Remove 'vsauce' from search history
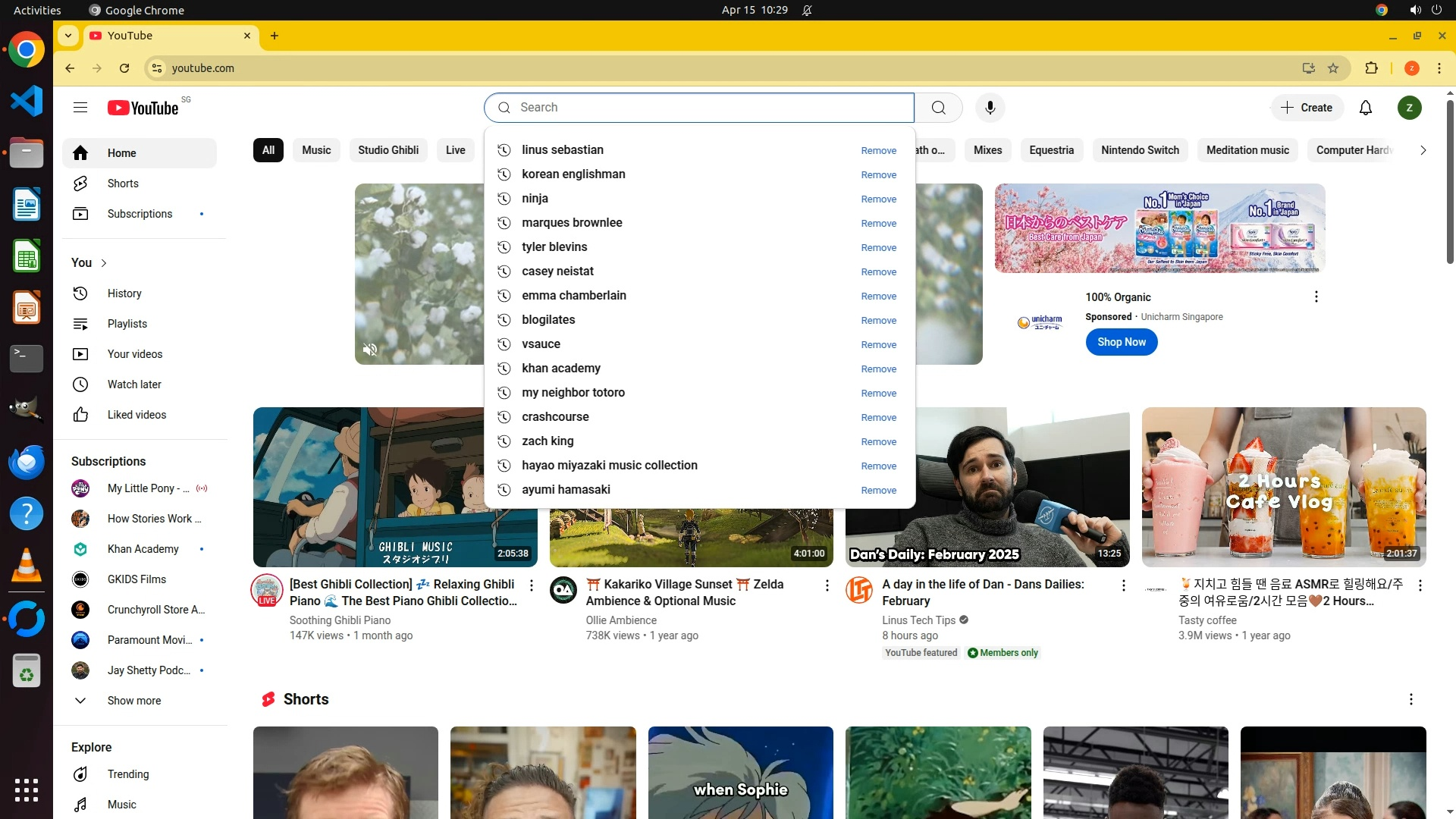 [x=878, y=345]
